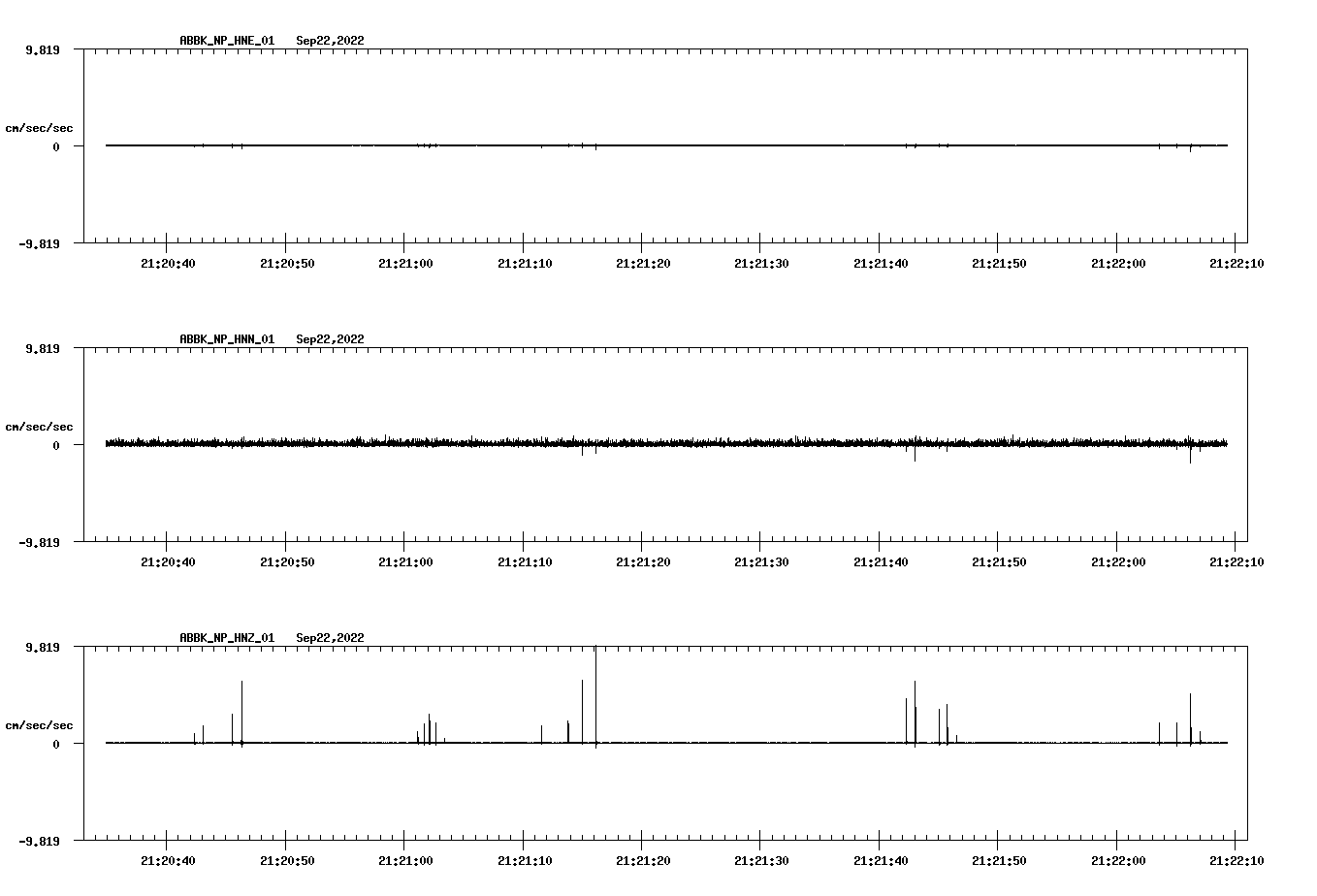This screenshot has height=896, width=1317.
Task: Click the 9.819 upper limit on the HNE plot
Action: (x=43, y=49)
